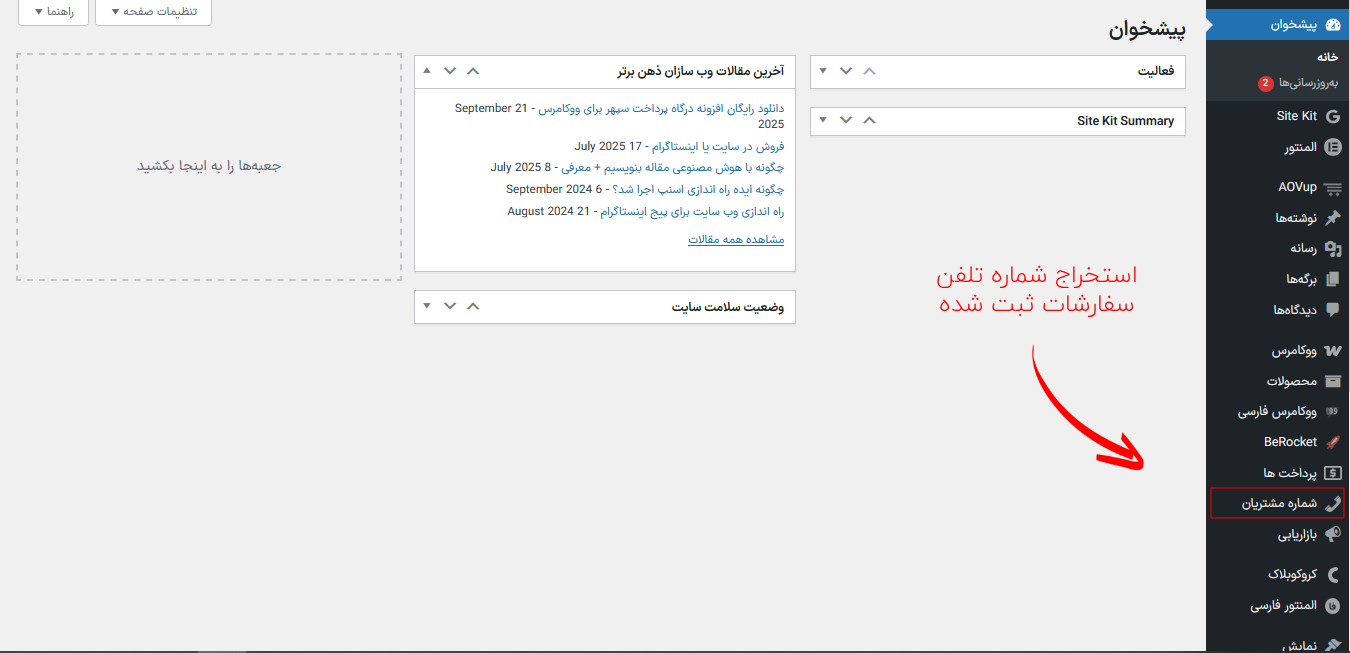Collapse the آخرین مقالات وب سازان panel
Image resolution: width=1350 pixels, height=653 pixels.
click(x=427, y=71)
